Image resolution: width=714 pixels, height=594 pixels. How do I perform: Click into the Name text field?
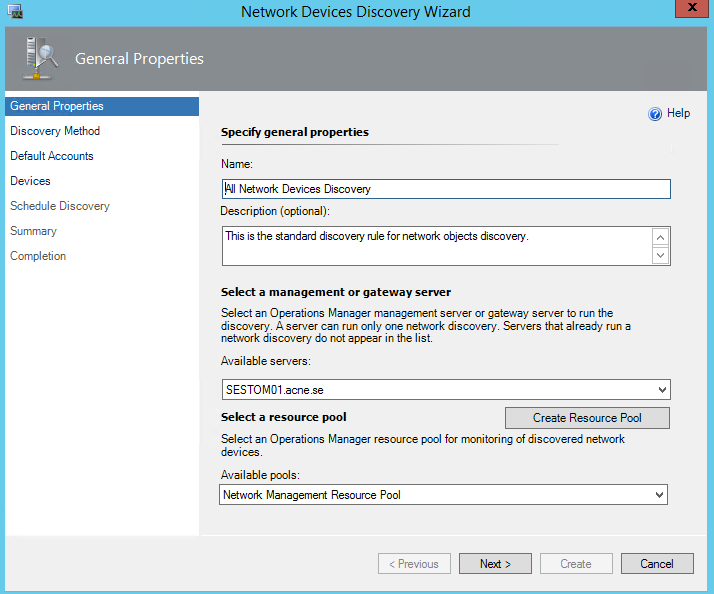(445, 189)
